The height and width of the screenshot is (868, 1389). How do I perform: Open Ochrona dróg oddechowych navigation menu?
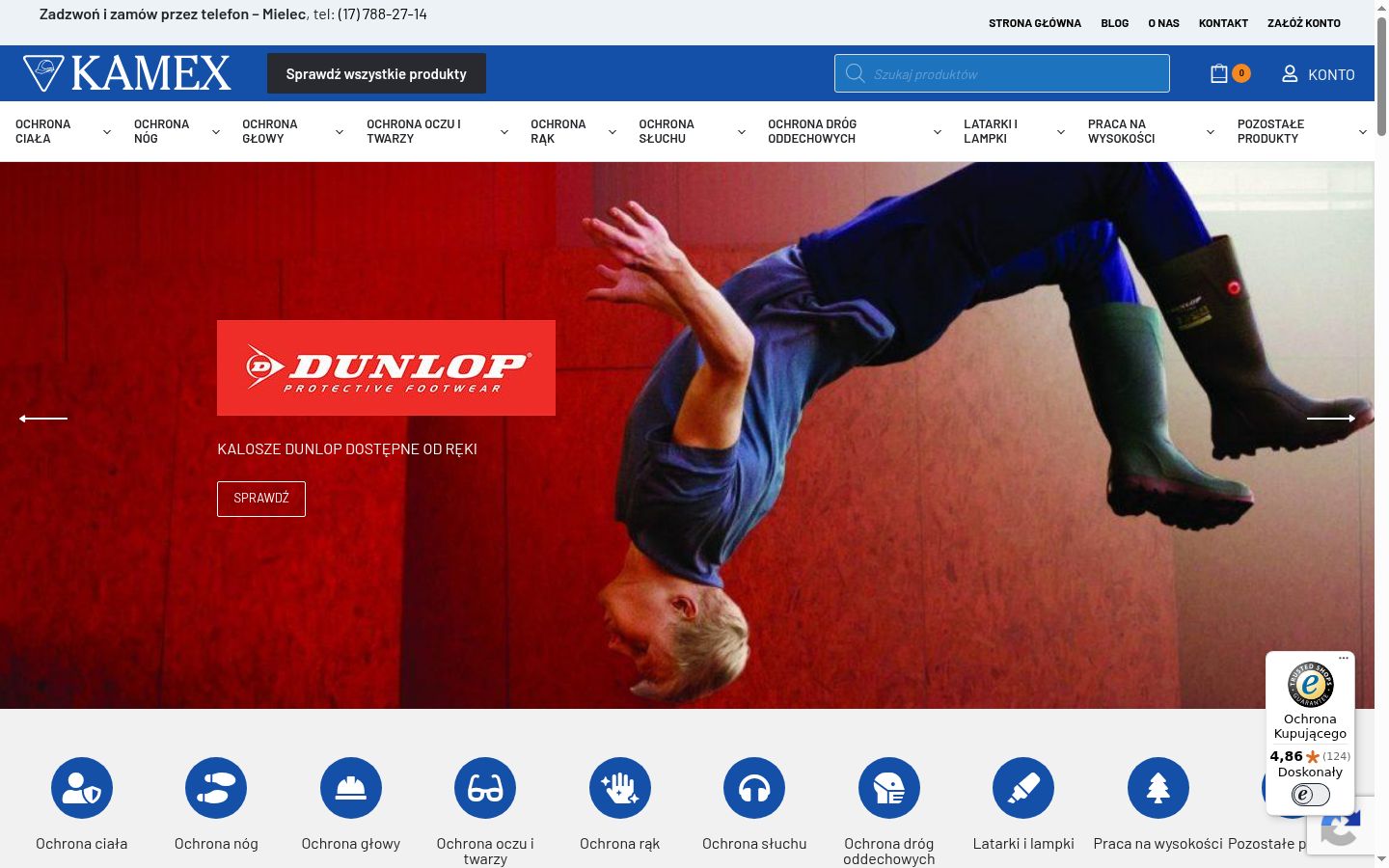812,131
